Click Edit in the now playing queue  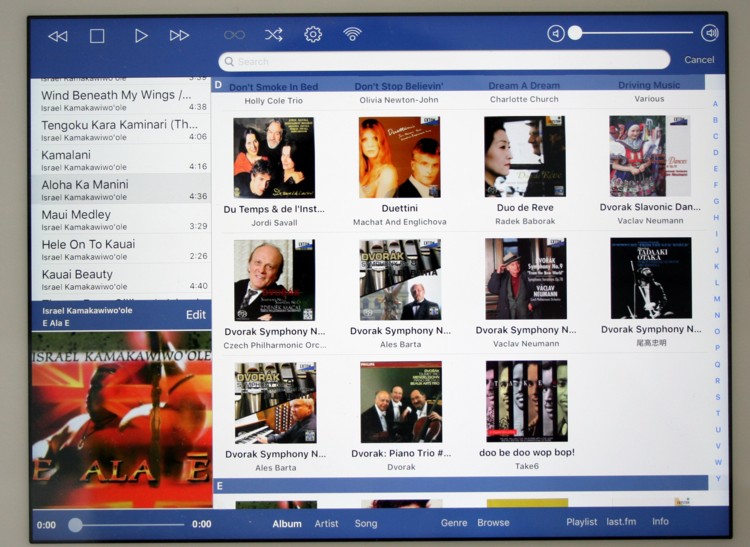point(196,315)
